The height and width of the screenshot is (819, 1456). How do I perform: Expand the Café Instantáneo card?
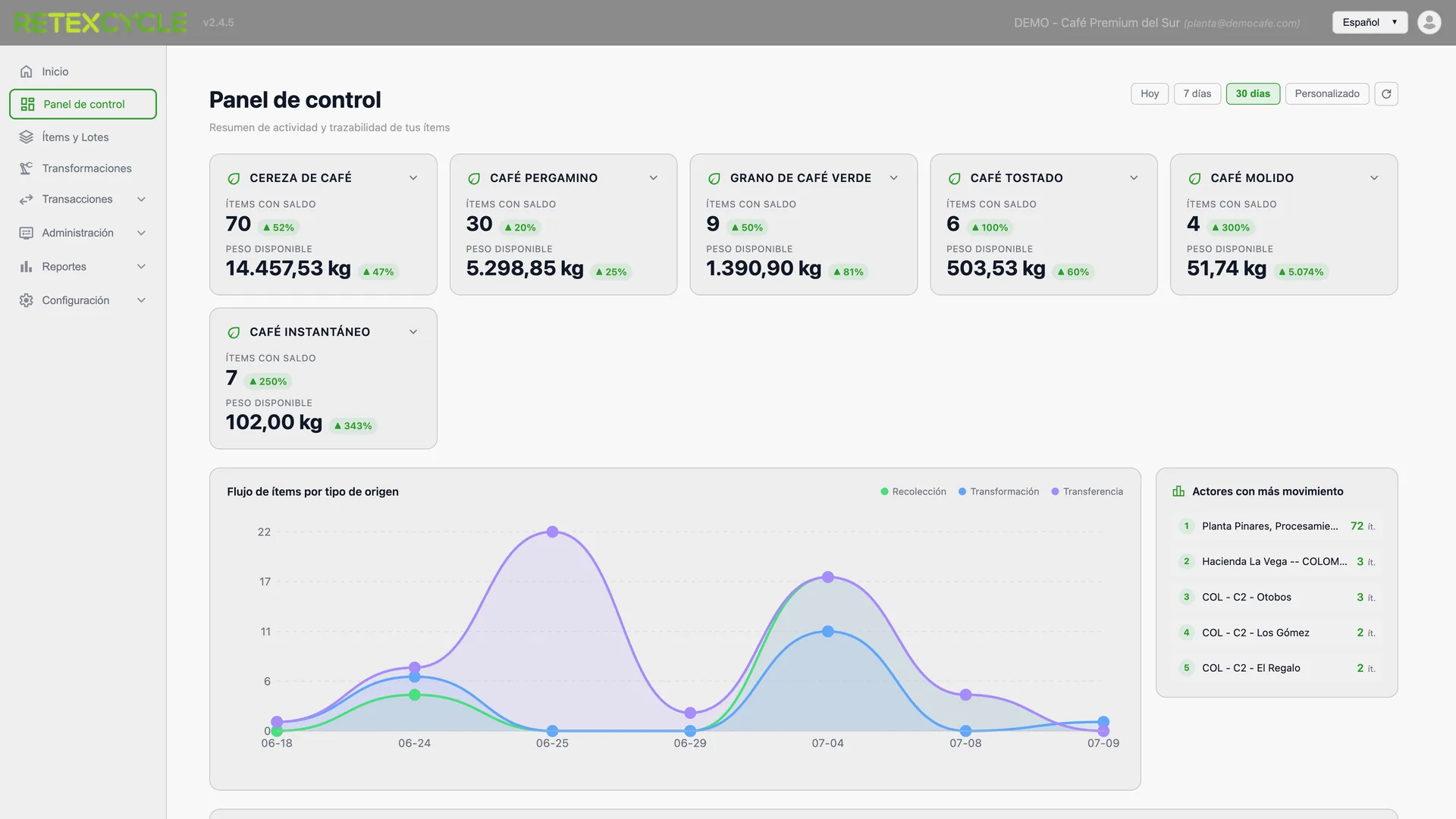point(413,332)
